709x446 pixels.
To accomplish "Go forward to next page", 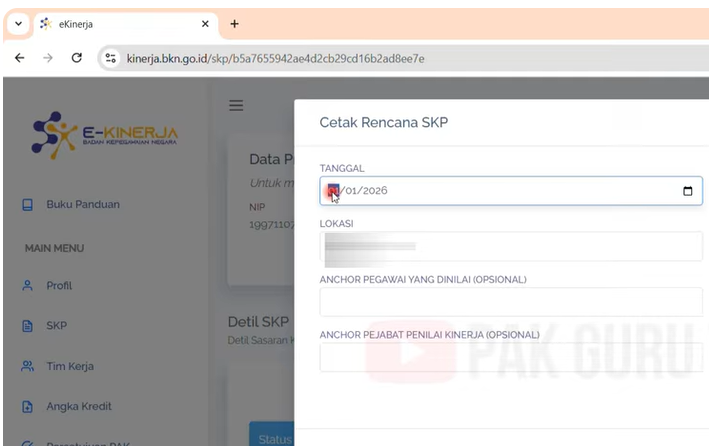I will coord(48,58).
